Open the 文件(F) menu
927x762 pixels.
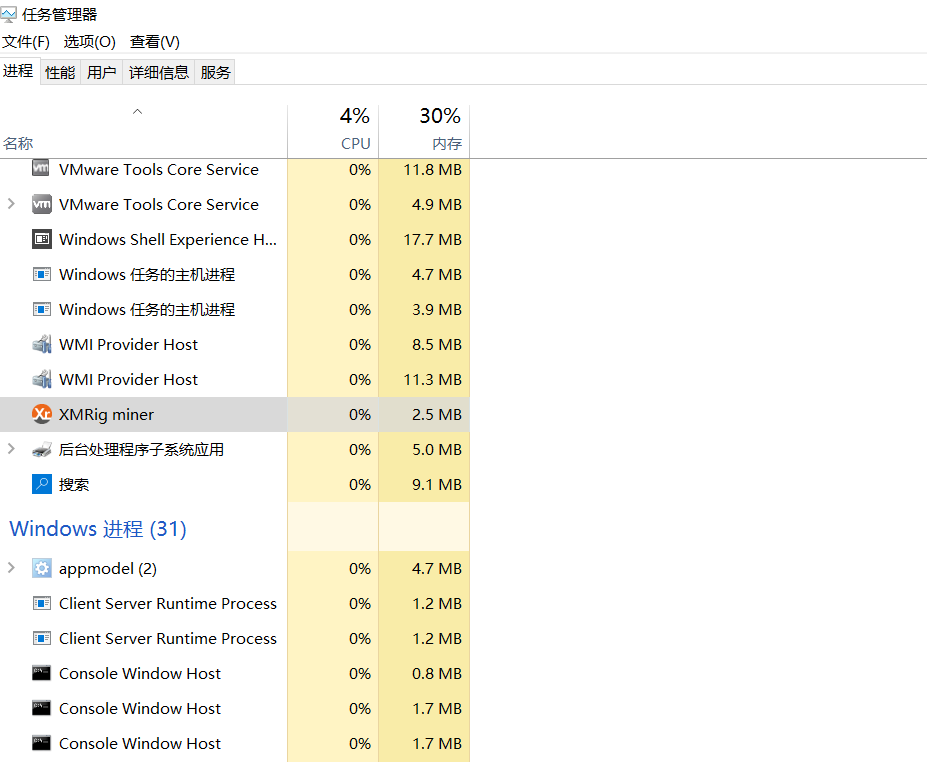(x=26, y=42)
